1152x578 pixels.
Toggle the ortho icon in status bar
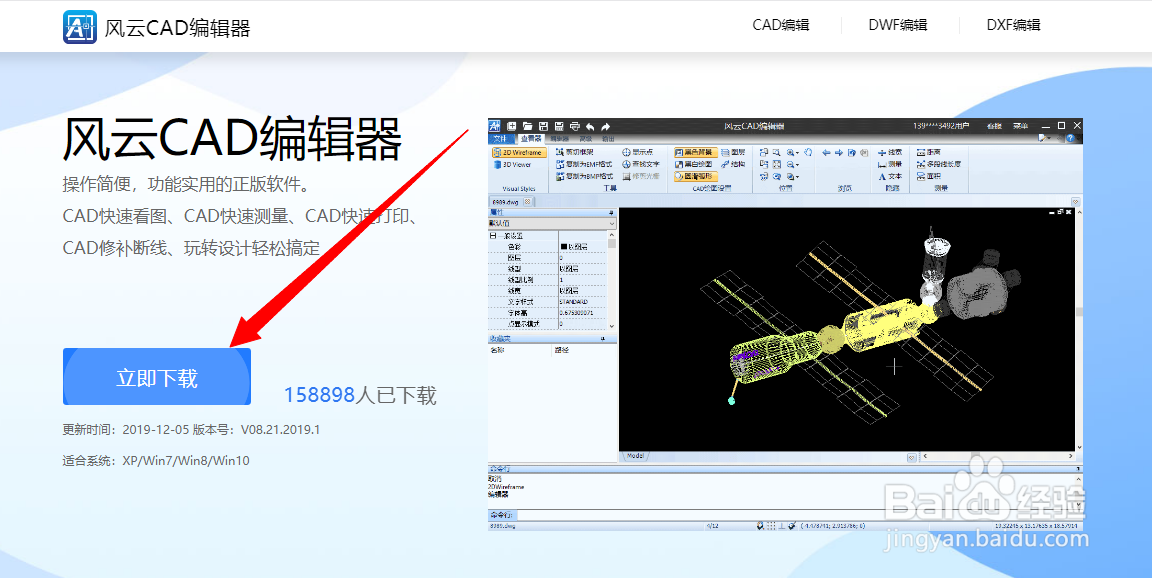tap(782, 525)
